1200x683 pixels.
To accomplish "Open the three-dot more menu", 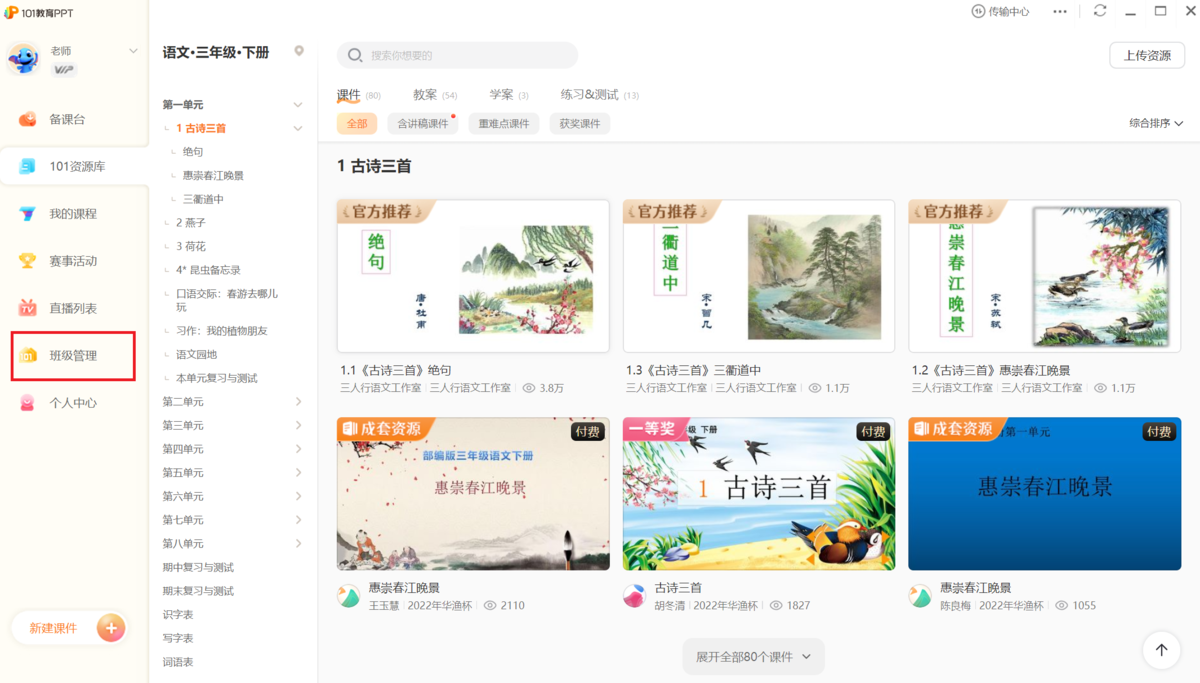I will [x=1060, y=12].
